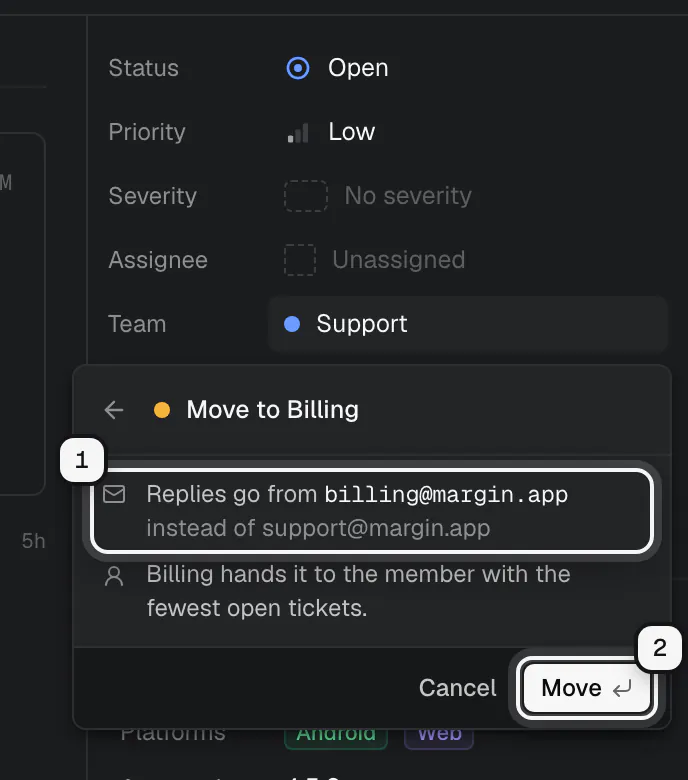The width and height of the screenshot is (688, 780).
Task: Click the billing@margin.app address text
Action: [446, 495]
